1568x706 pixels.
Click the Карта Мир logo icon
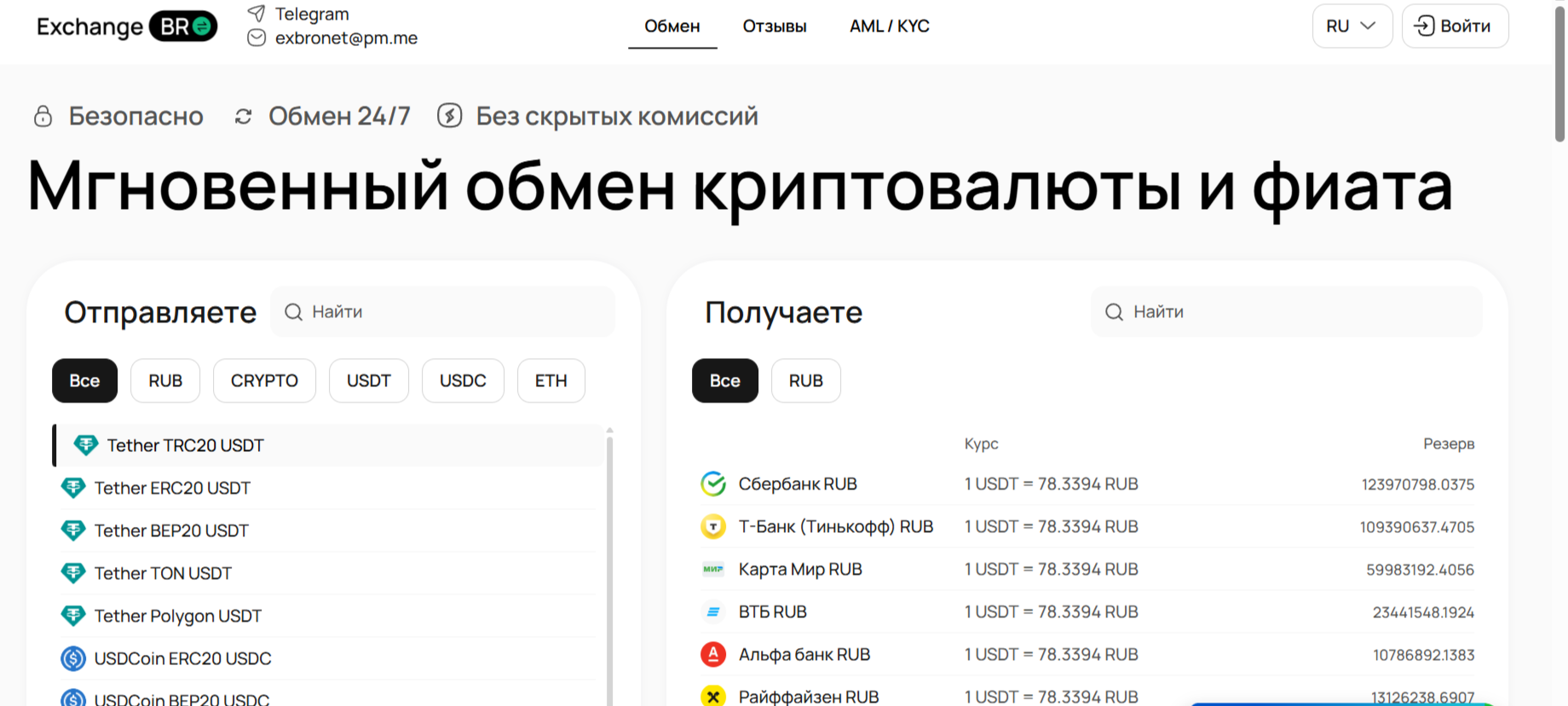[713, 569]
